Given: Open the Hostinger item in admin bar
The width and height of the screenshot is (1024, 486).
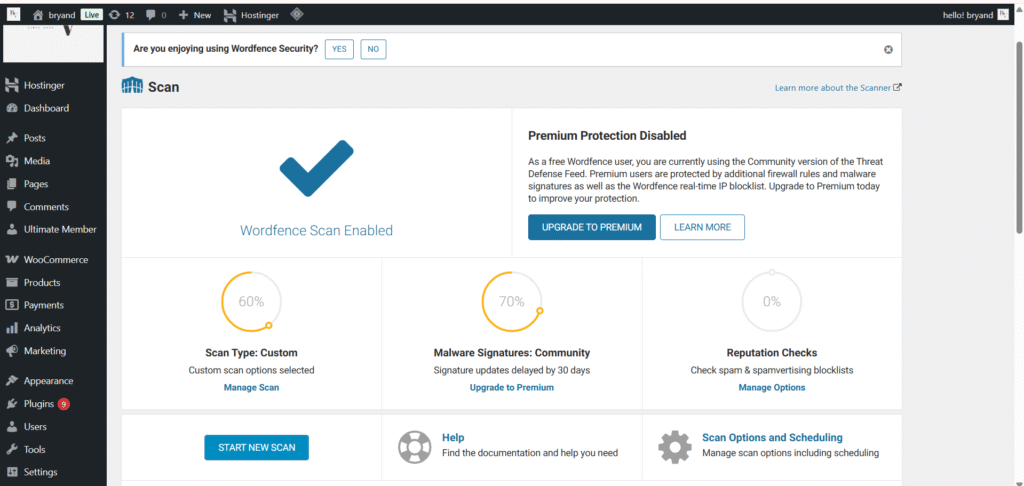Looking at the screenshot, I should pyautogui.click(x=251, y=15).
